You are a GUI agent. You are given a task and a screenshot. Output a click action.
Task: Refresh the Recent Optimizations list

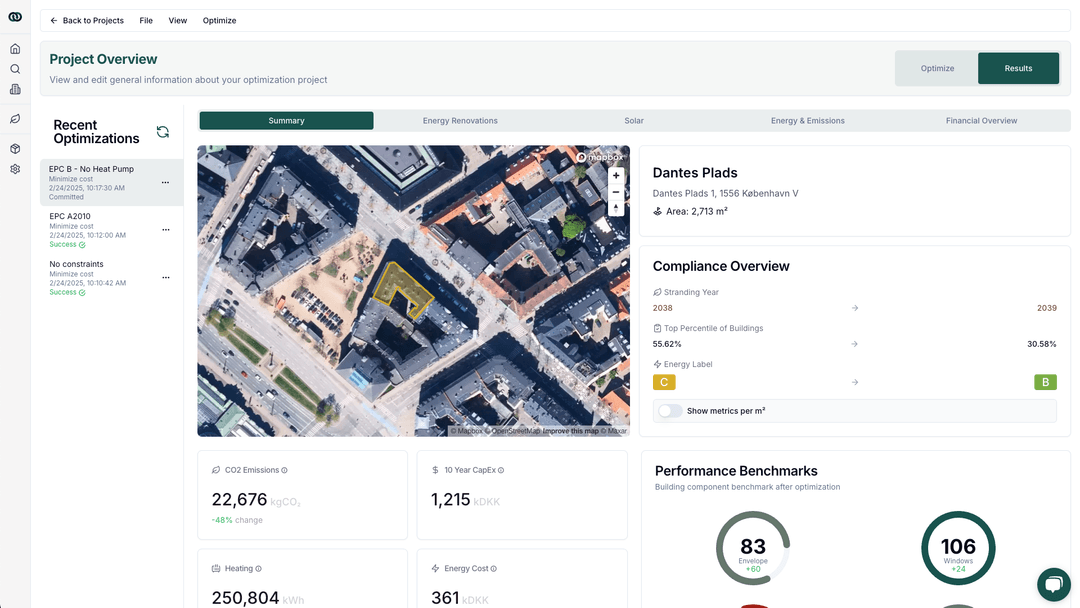click(x=161, y=131)
